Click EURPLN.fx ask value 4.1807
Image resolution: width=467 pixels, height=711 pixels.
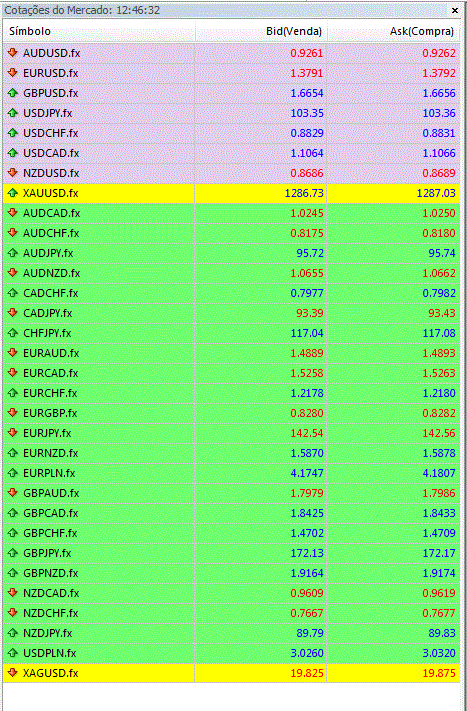(x=439, y=473)
